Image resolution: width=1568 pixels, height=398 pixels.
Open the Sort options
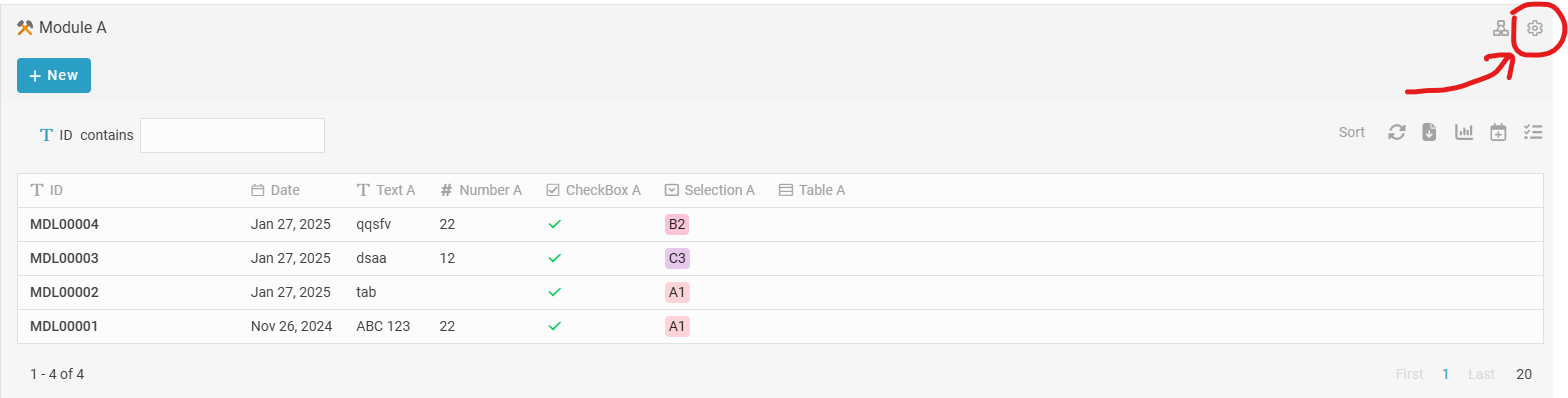point(1351,132)
